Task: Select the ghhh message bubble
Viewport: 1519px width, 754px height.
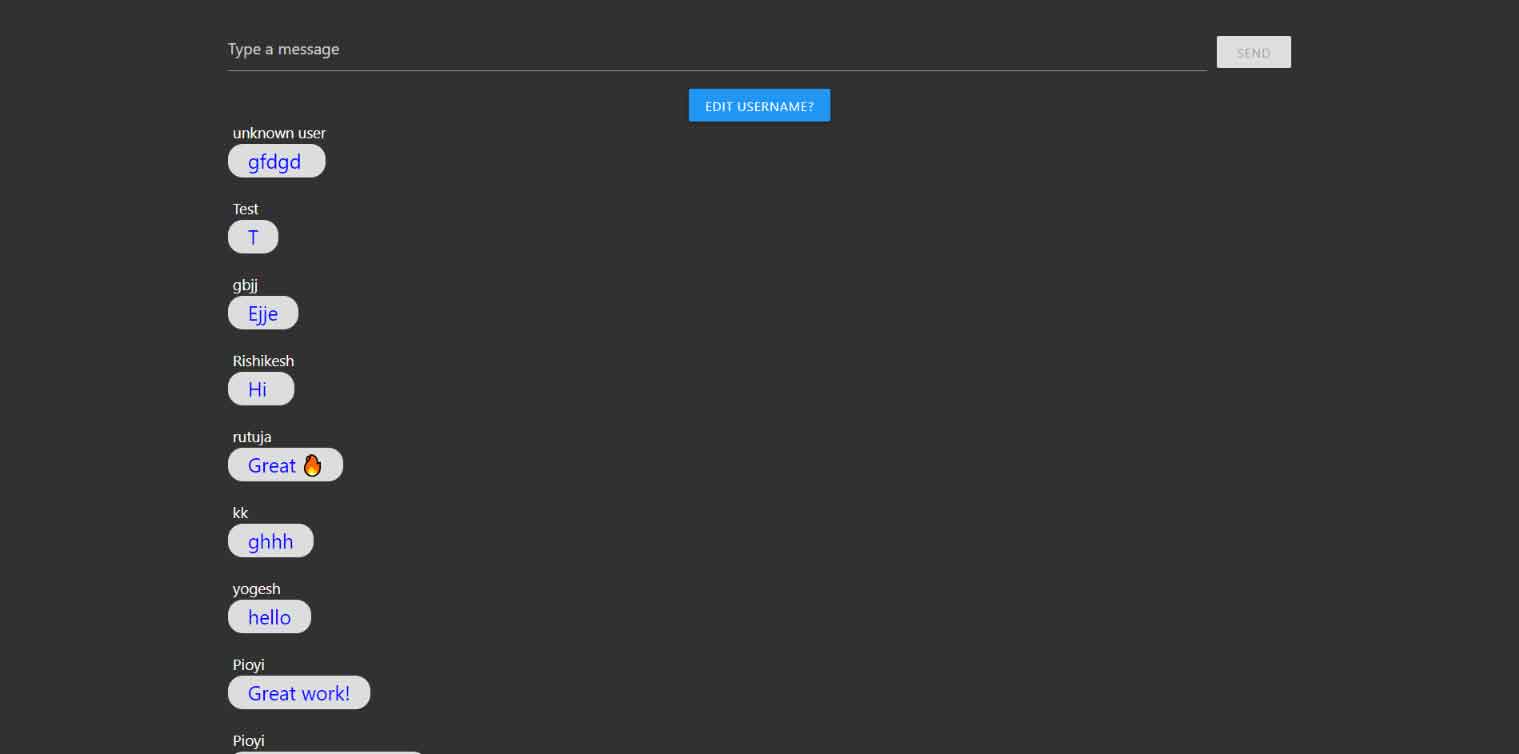Action: point(271,541)
